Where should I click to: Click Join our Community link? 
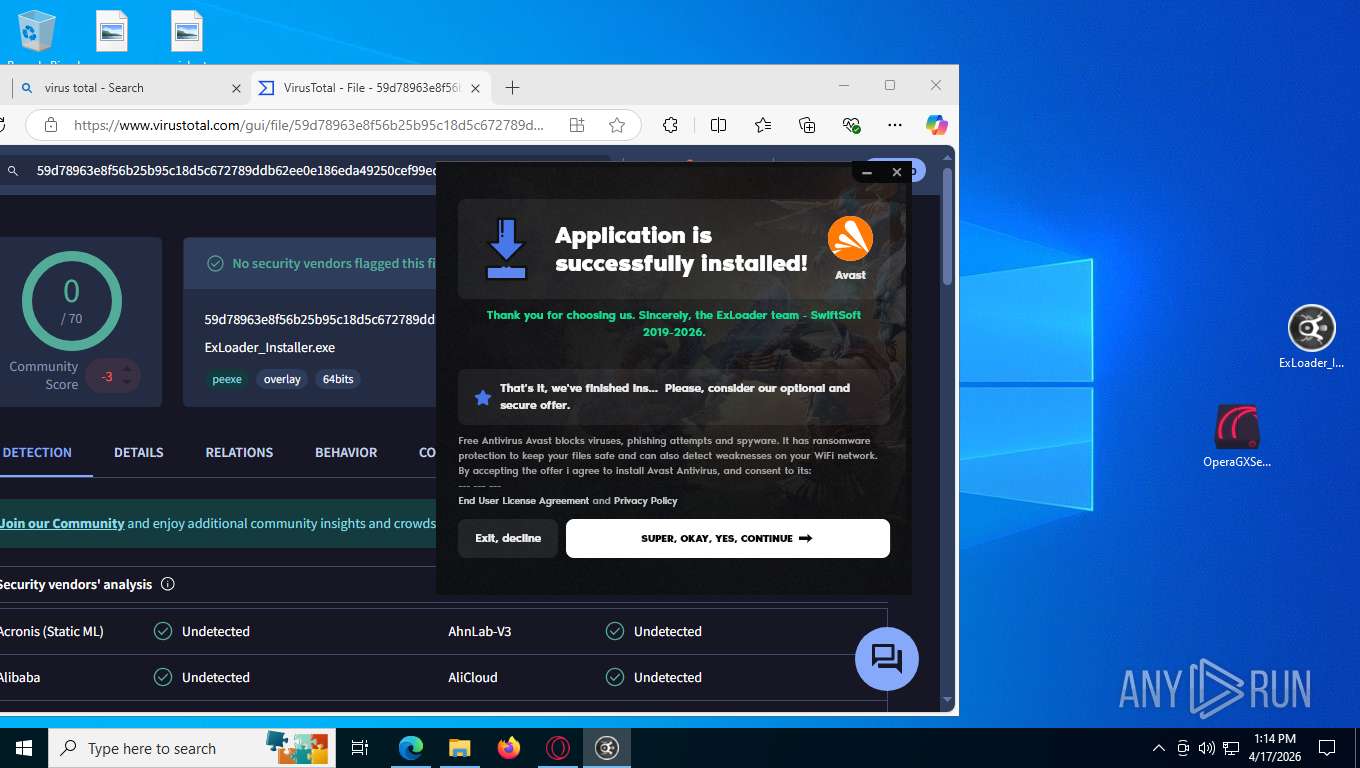(x=62, y=523)
